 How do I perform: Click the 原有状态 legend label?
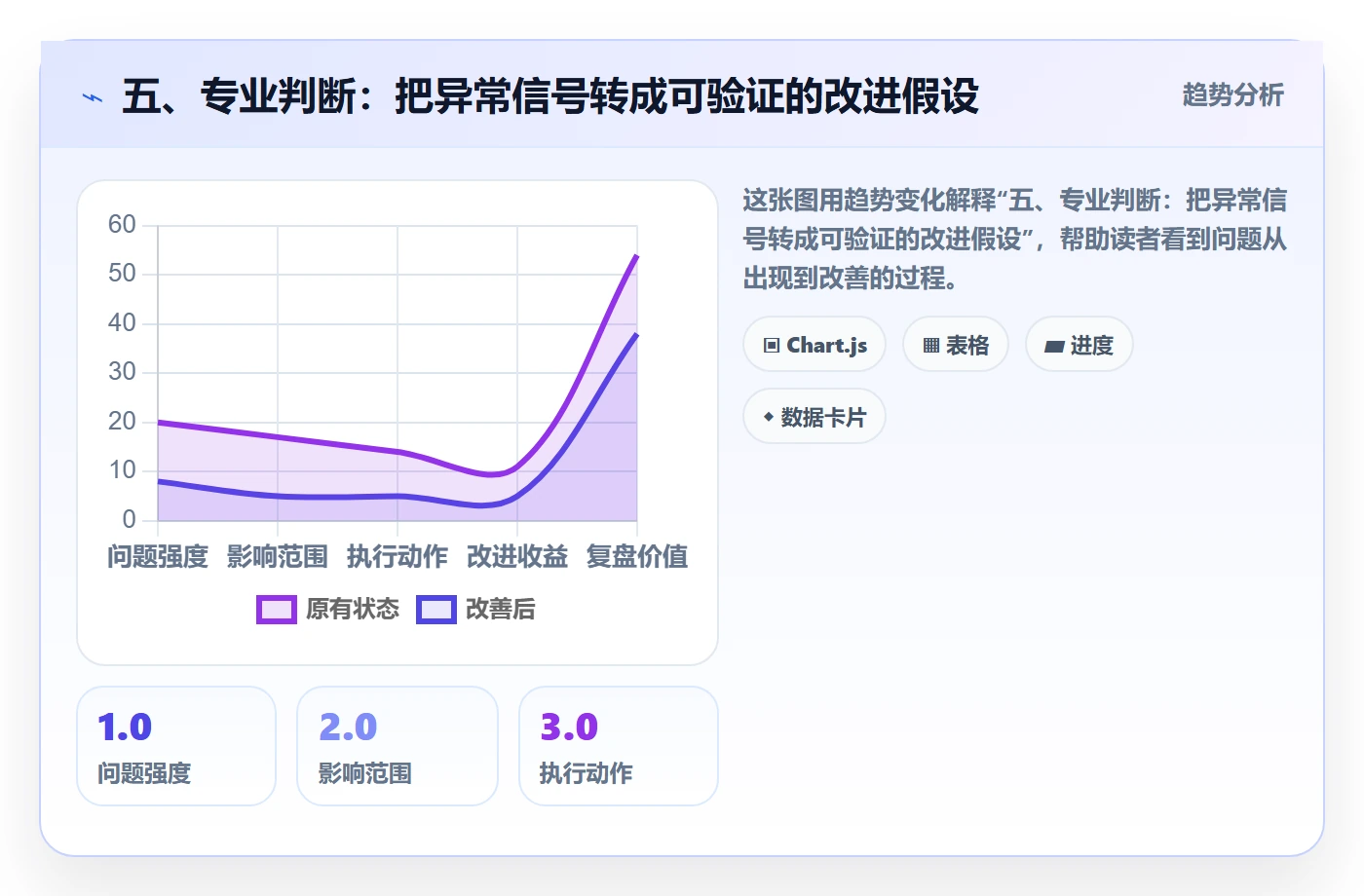point(353,609)
